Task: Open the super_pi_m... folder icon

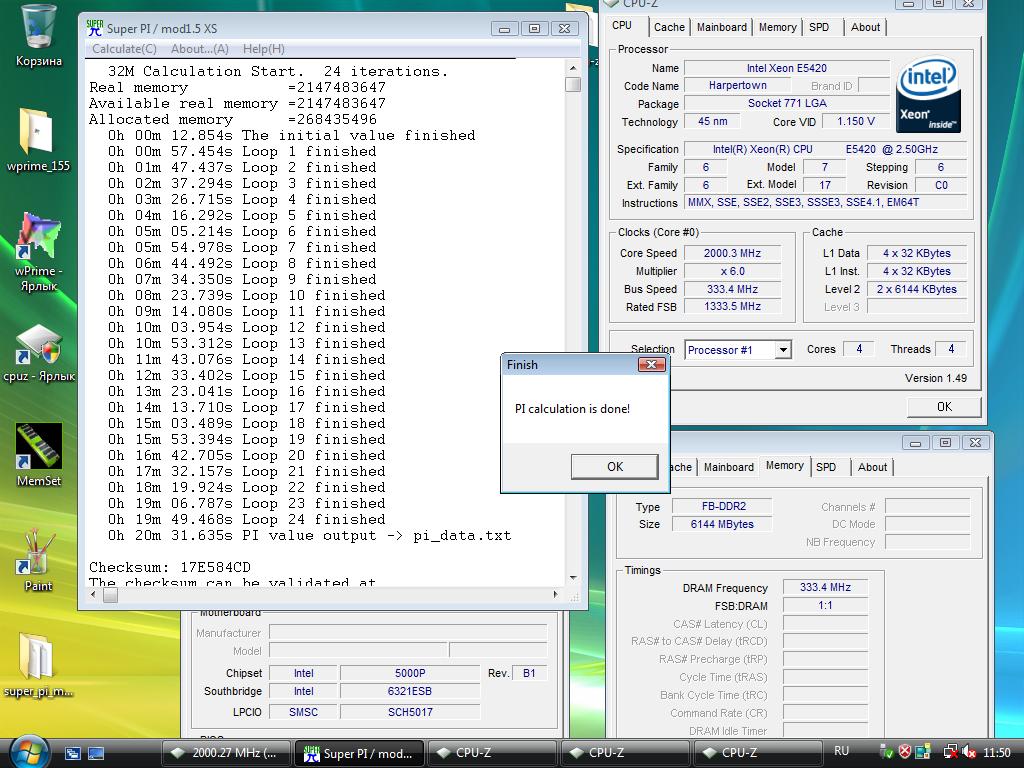Action: coord(38,665)
